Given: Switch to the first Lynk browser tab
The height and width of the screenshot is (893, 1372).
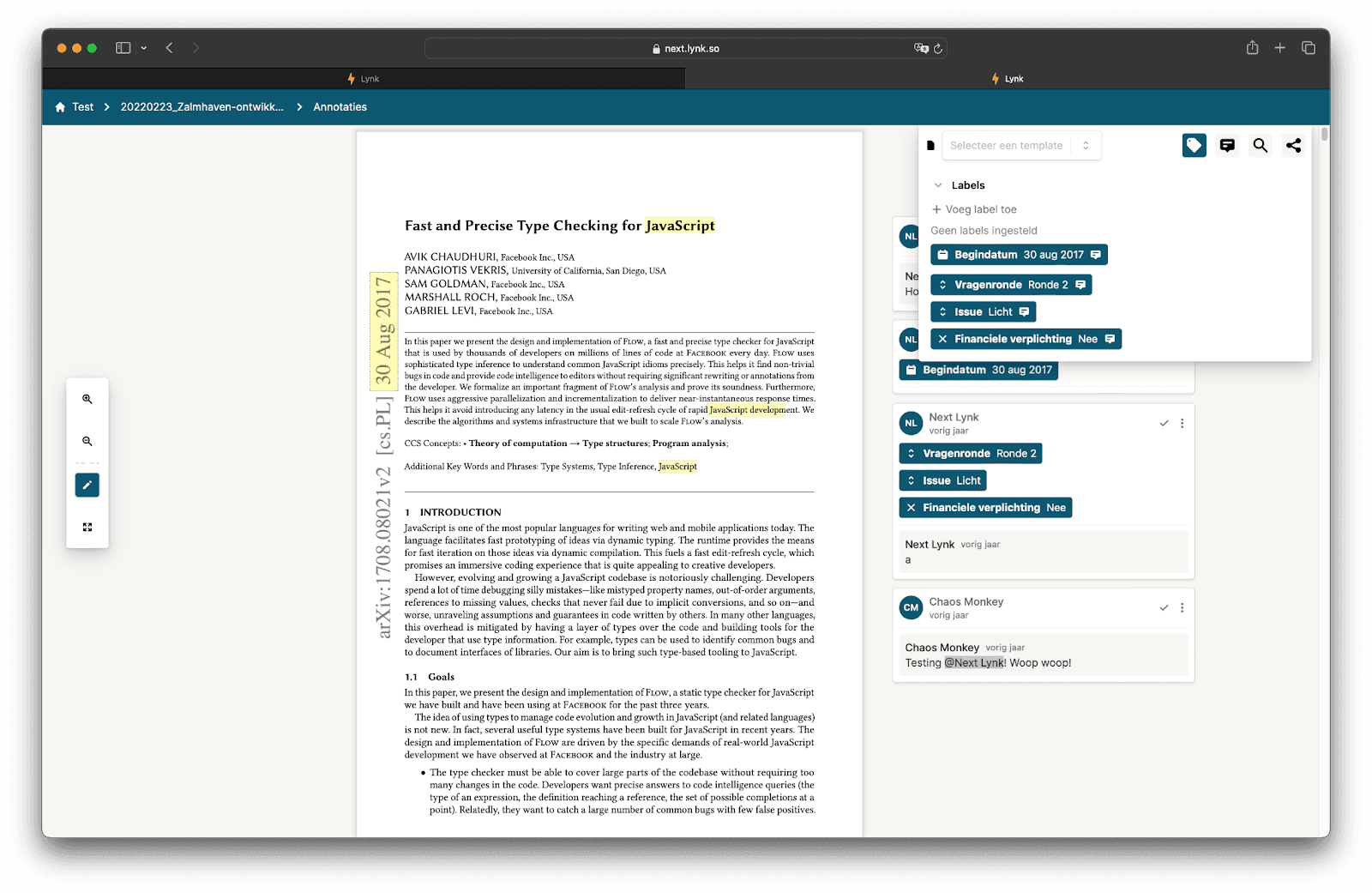Looking at the screenshot, I should (x=364, y=78).
